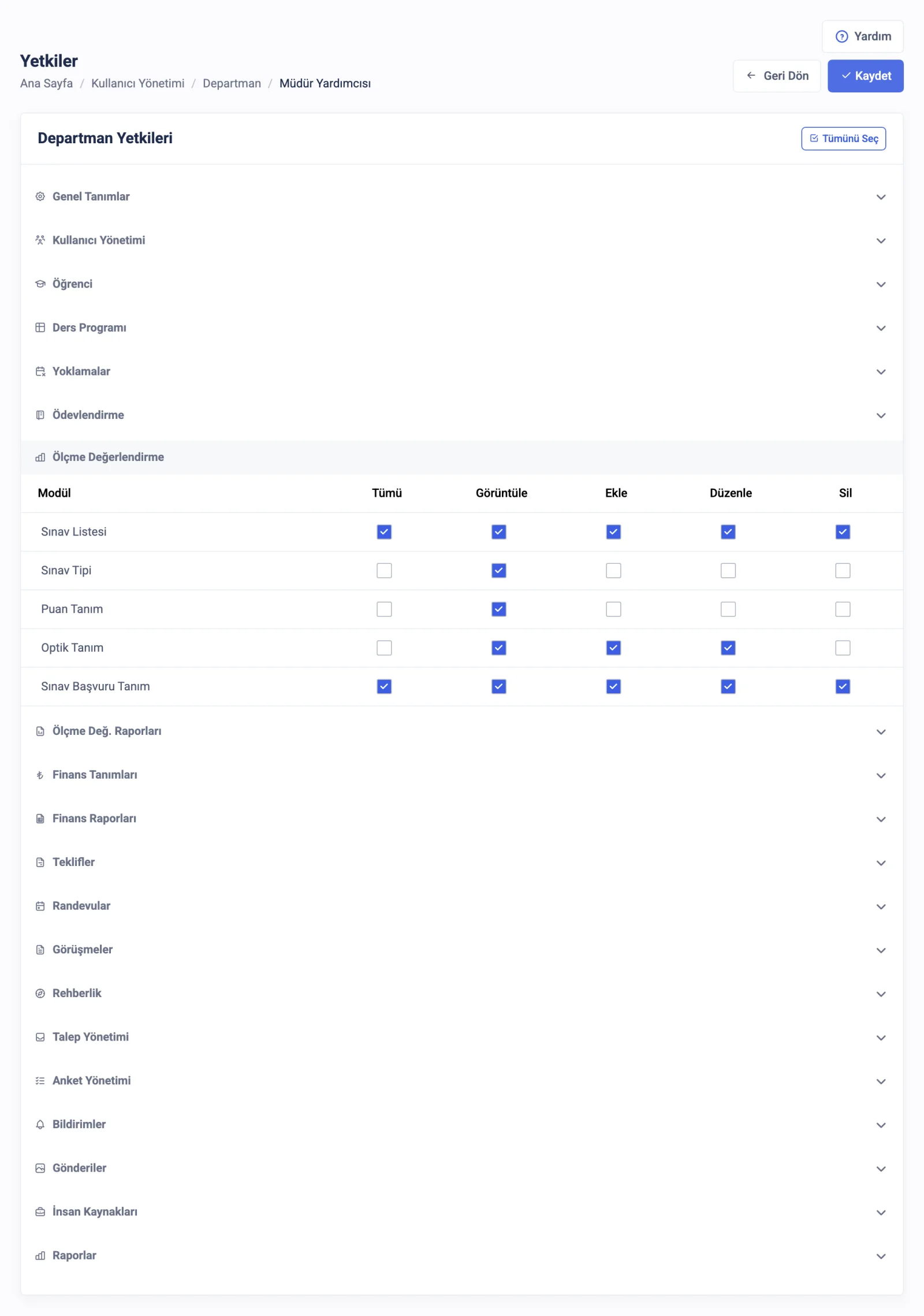Check Tümü for Optik Tanım row
This screenshot has height=1316, width=924.
[384, 648]
